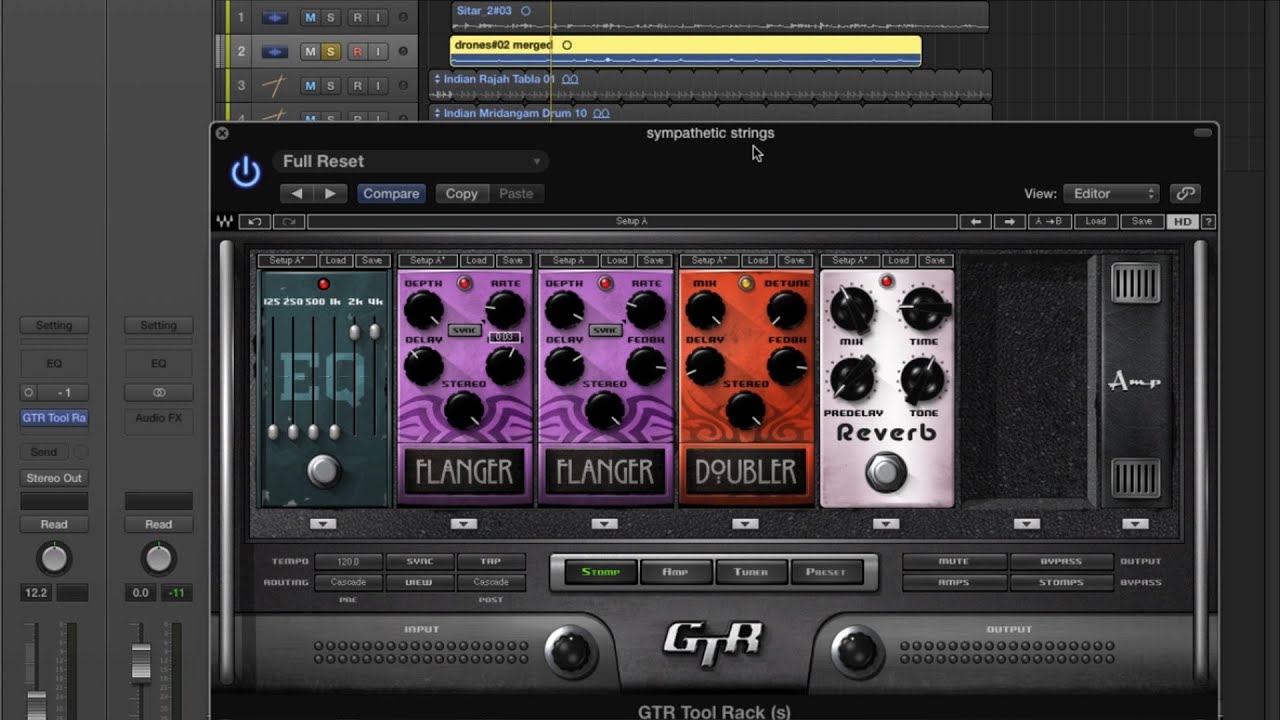Click the Doubler Detune knob
1280x720 pixels.
(x=787, y=310)
